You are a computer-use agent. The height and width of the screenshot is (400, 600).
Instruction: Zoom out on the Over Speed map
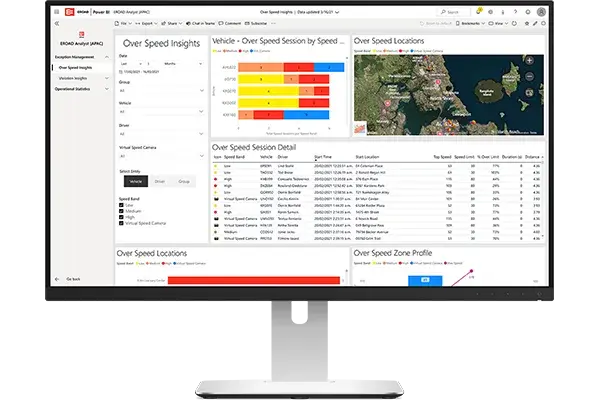coord(529,77)
